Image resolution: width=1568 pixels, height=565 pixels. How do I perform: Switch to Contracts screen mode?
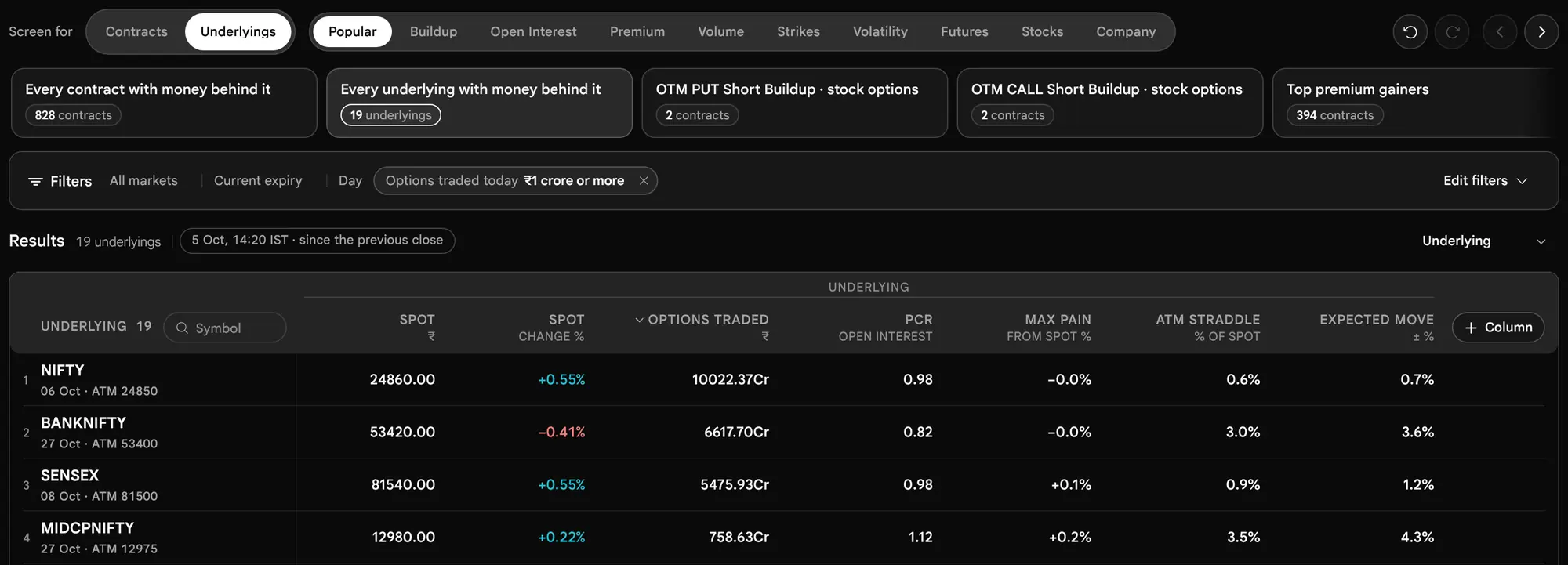pyautogui.click(x=136, y=32)
